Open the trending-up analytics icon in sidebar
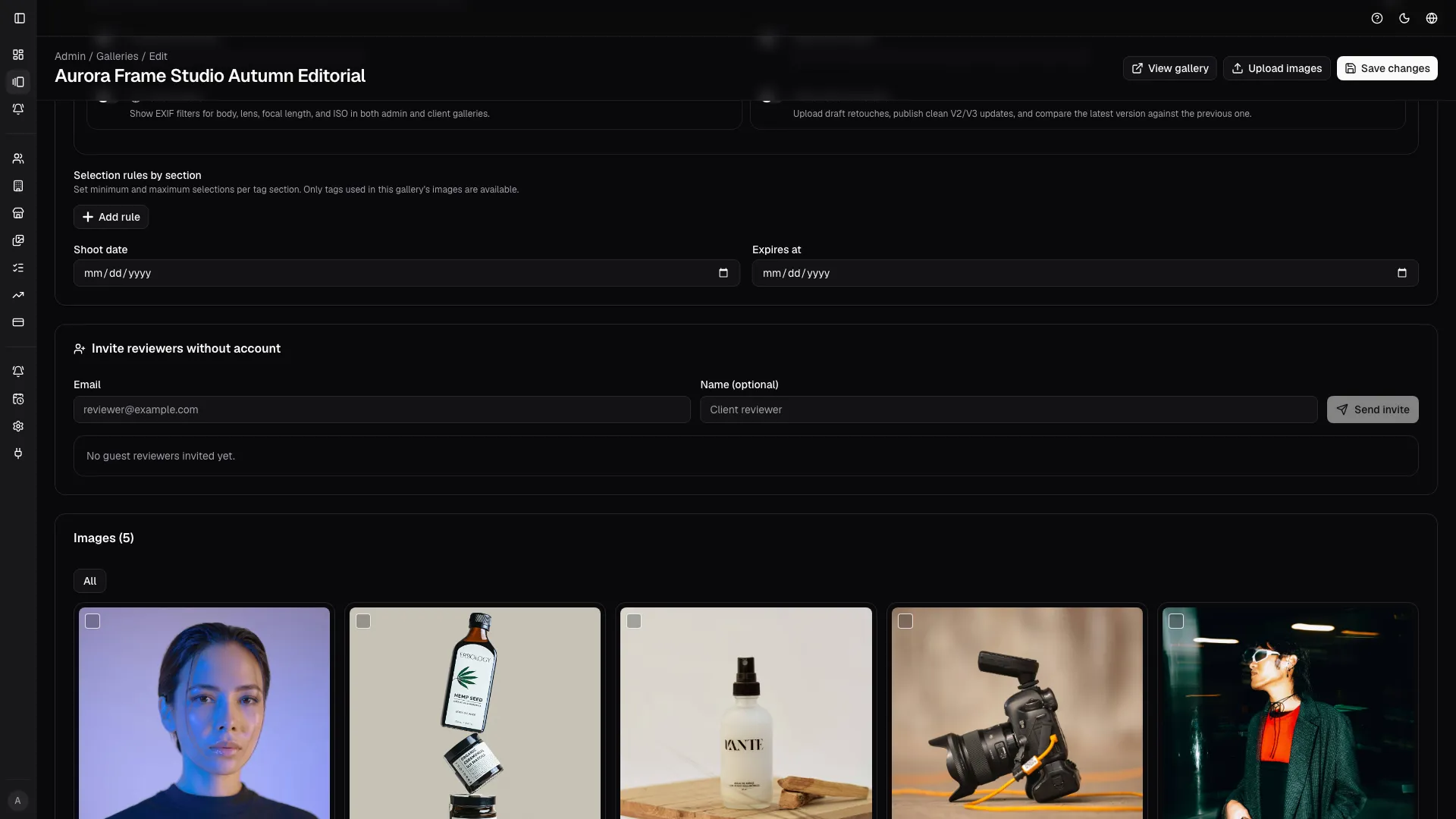 (x=18, y=295)
